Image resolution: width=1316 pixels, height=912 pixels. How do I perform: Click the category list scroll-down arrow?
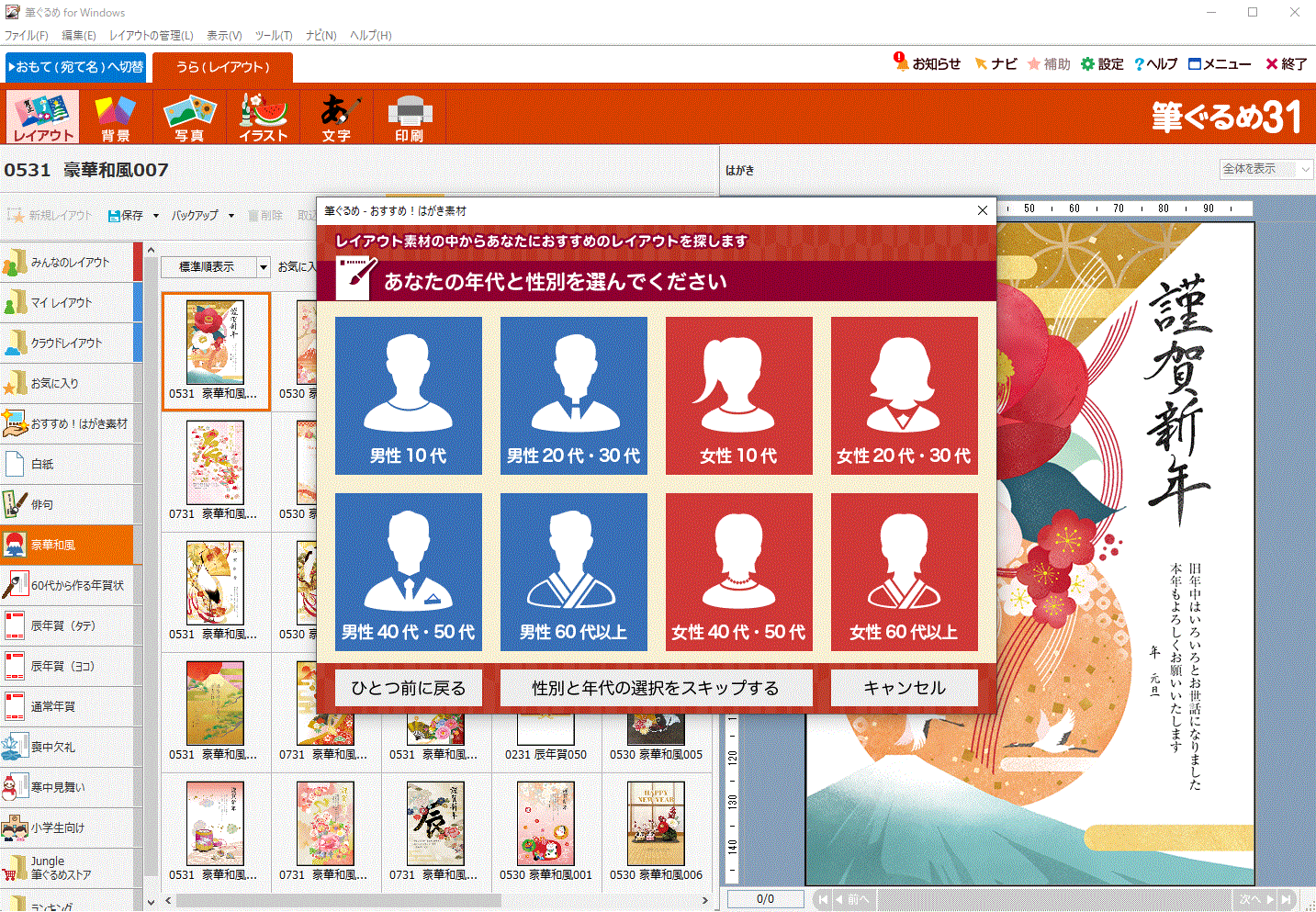pyautogui.click(x=152, y=902)
